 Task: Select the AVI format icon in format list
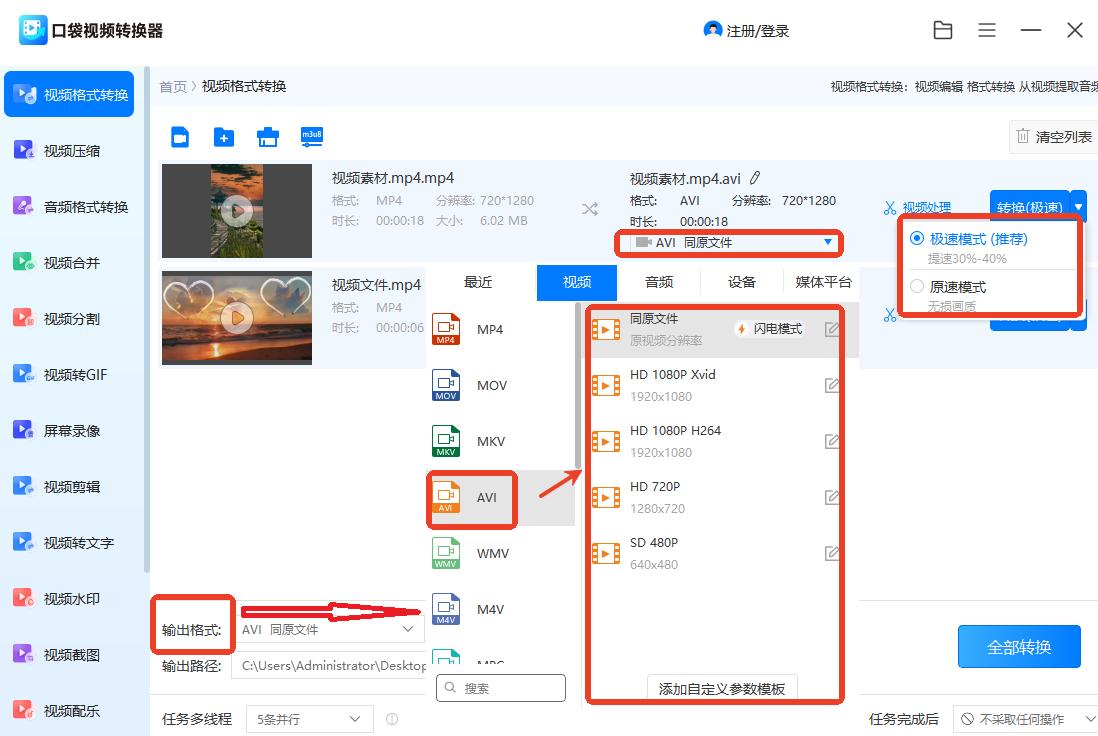pos(469,496)
